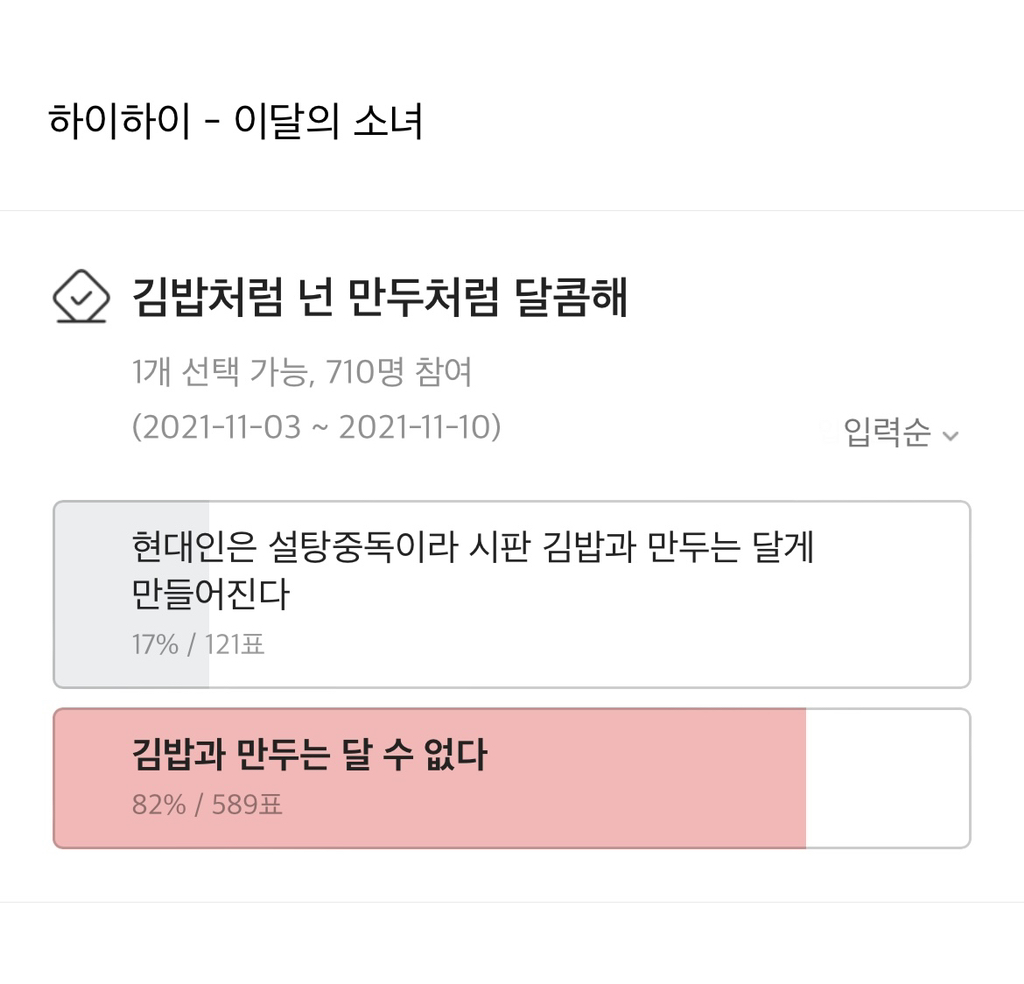1024x984 pixels.
Task: Open the 하이하이 - 이달의 소녀 post title
Action: point(236,122)
